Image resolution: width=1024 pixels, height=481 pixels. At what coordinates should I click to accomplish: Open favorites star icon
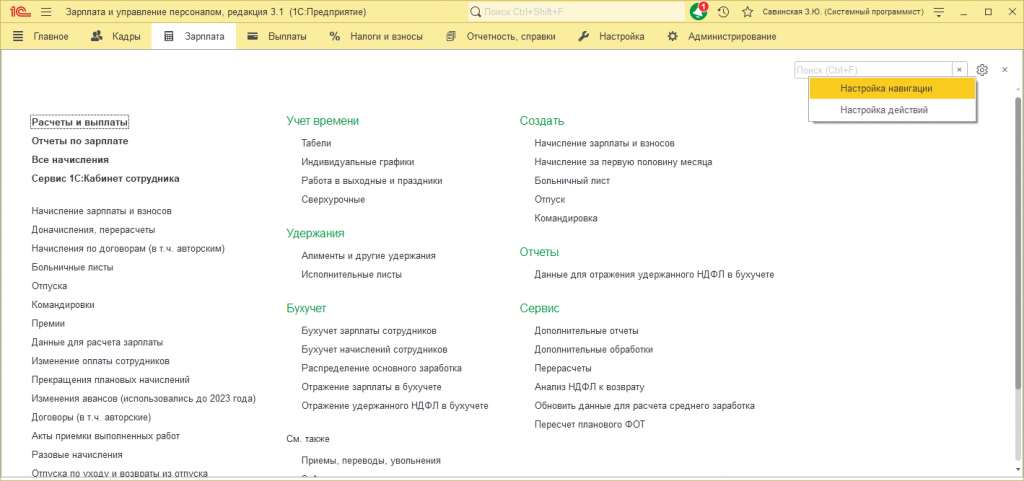[x=748, y=12]
